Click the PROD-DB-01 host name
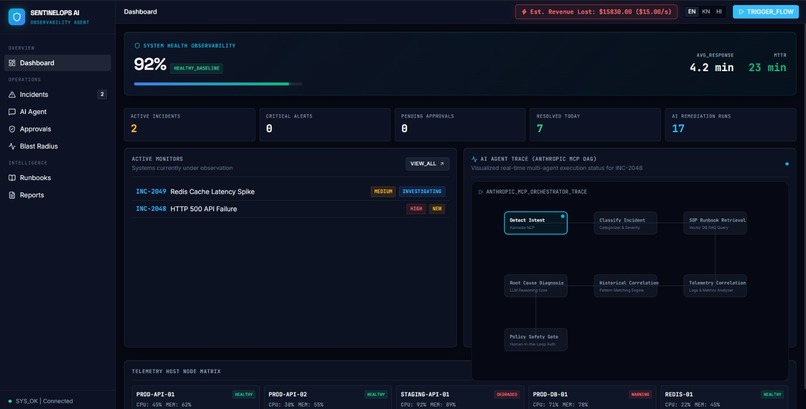806x409 pixels. [x=549, y=395]
